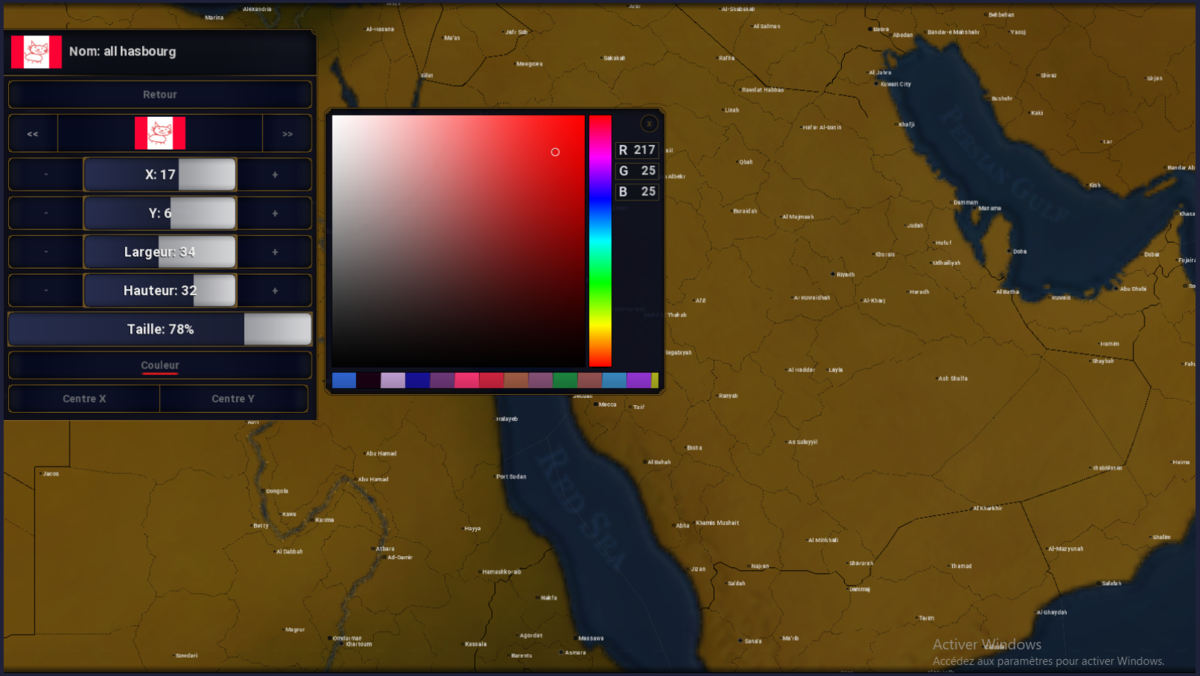
Task: Pick the hot pink preset color swatch
Action: (467, 380)
